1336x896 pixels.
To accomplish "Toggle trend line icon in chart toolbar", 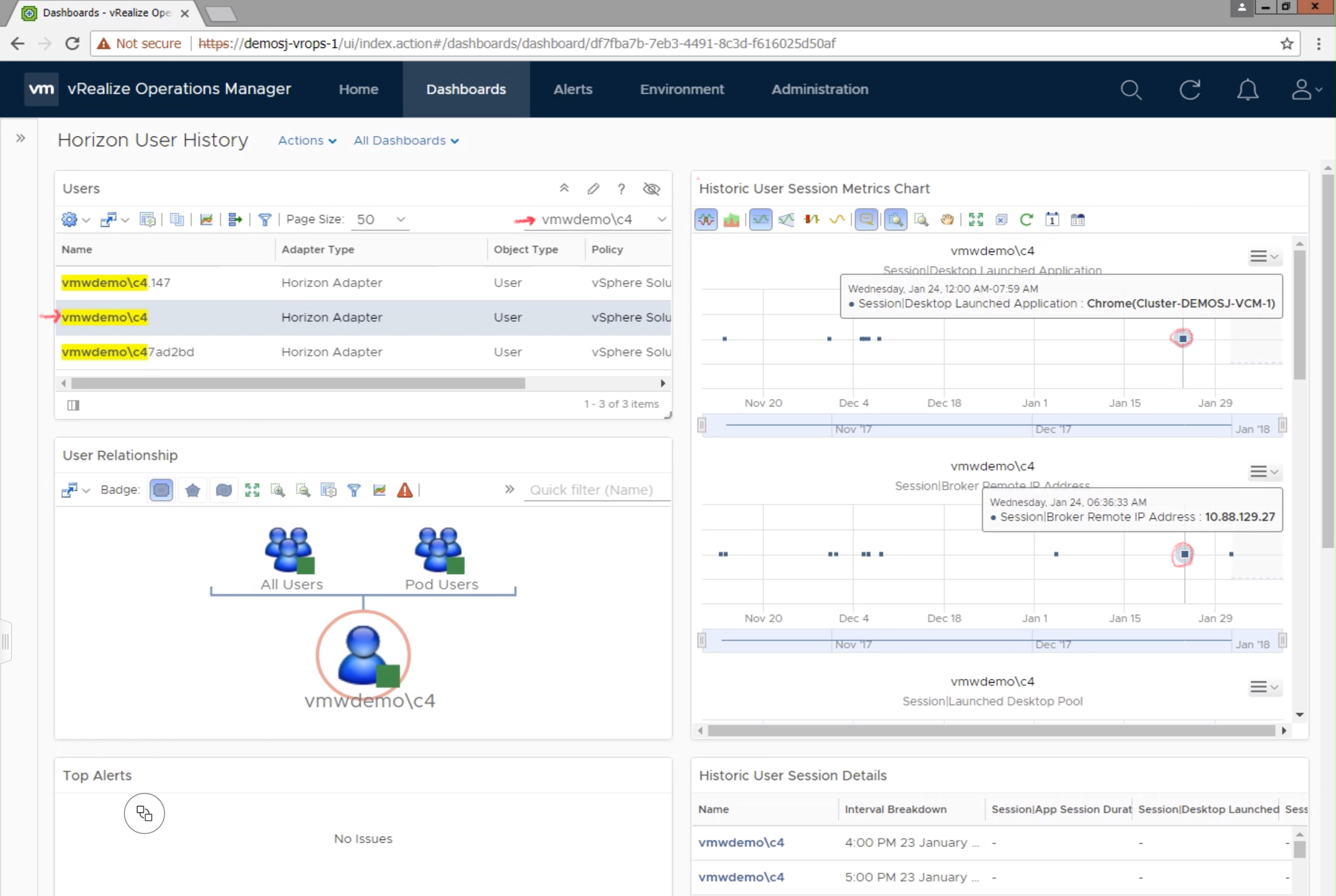I will 837,220.
